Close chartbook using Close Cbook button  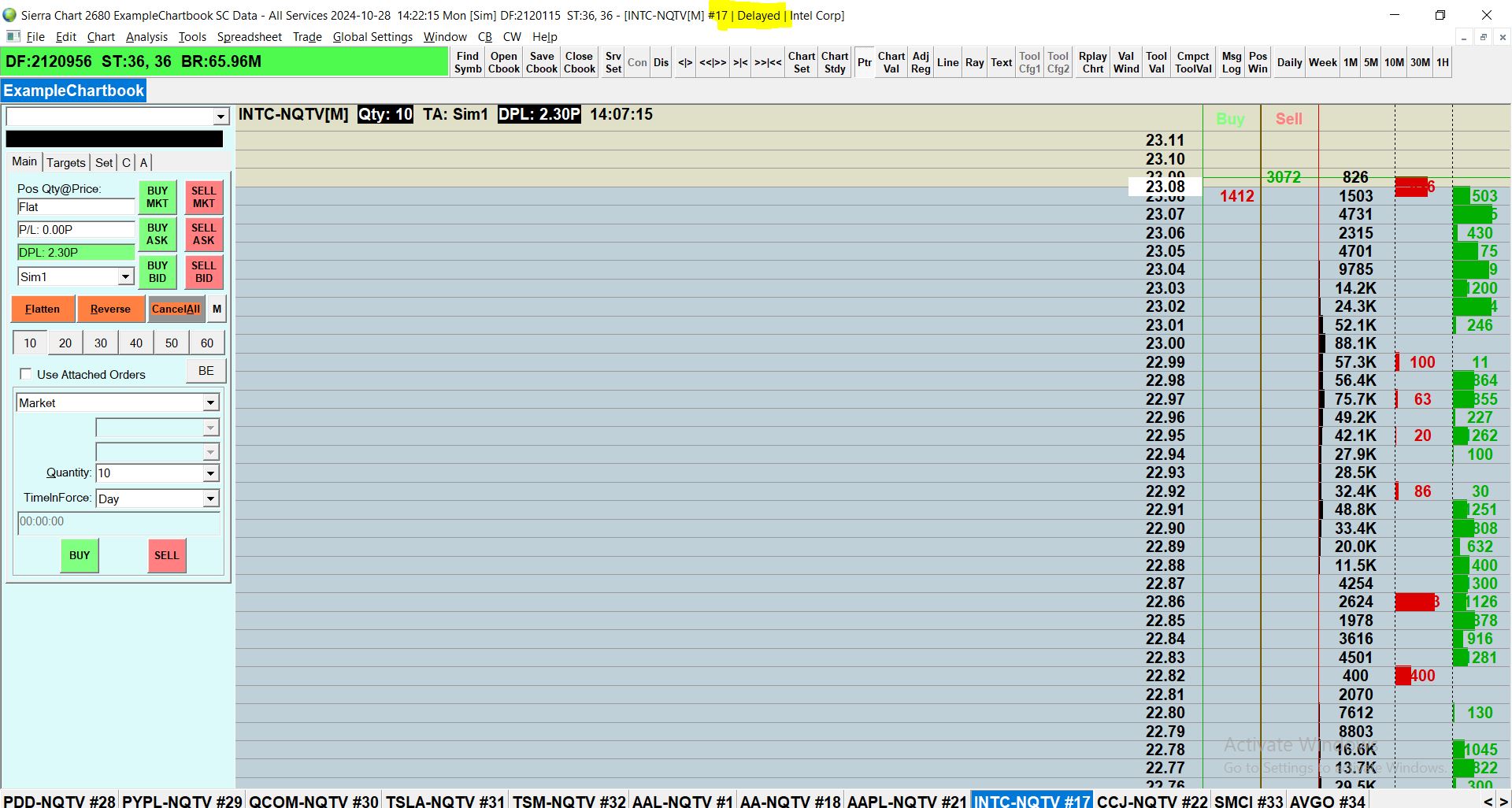(x=580, y=62)
